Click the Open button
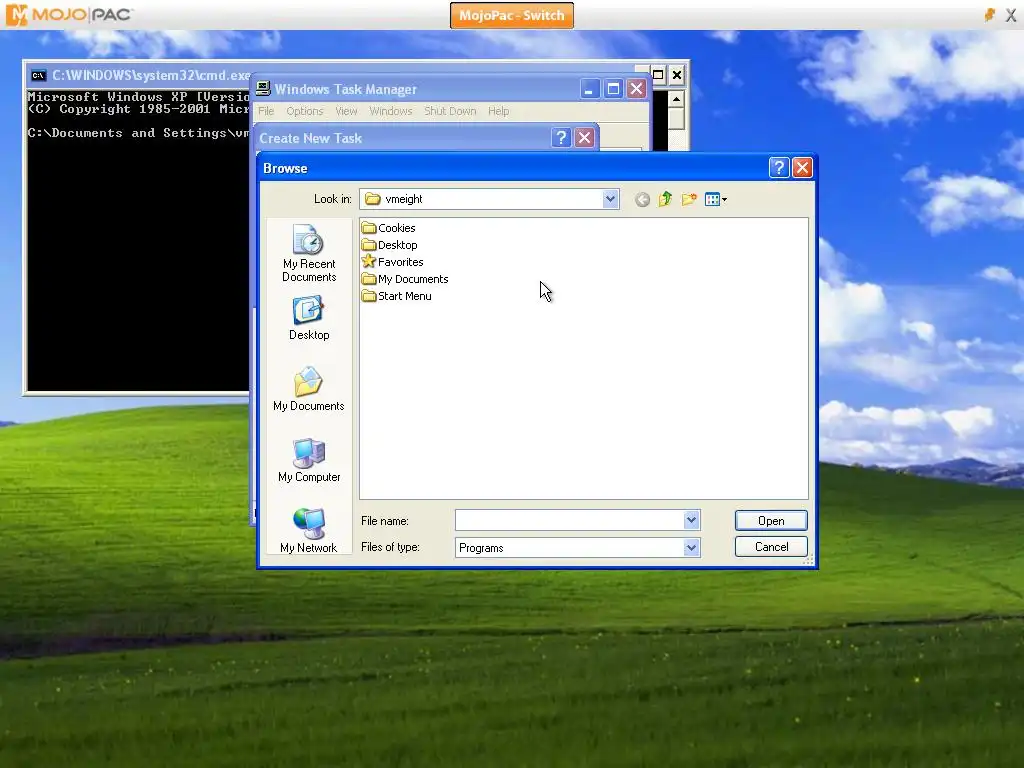Viewport: 1024px width, 768px height. tap(771, 520)
